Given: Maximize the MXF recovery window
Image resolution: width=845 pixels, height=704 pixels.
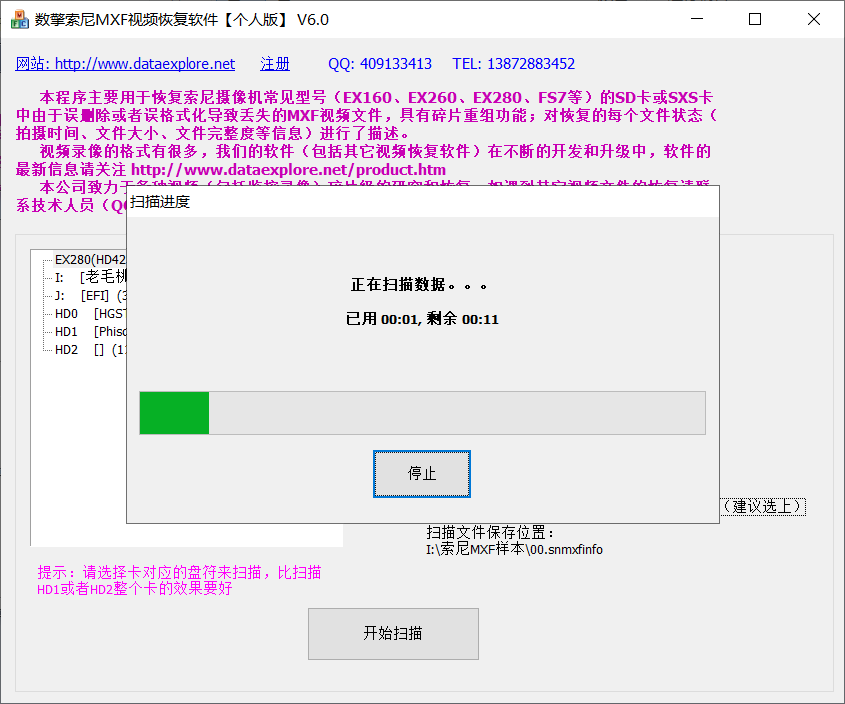Looking at the screenshot, I should [755, 19].
